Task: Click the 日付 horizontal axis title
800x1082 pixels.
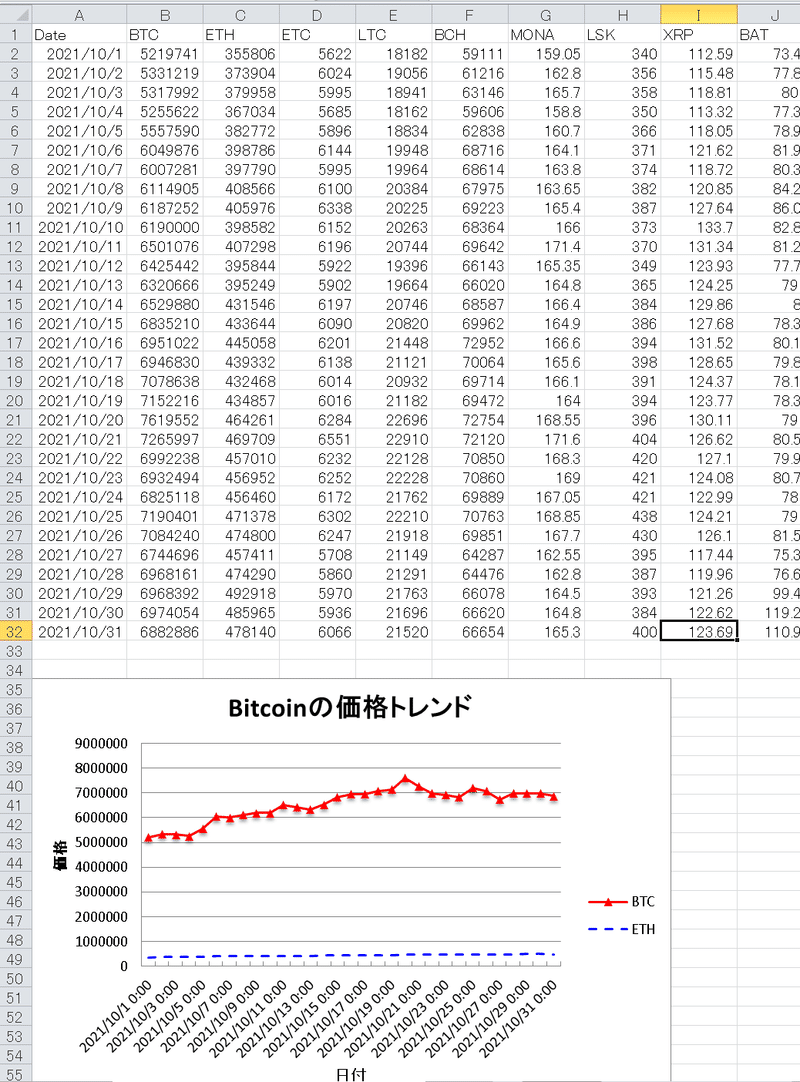Action: coord(351,1074)
